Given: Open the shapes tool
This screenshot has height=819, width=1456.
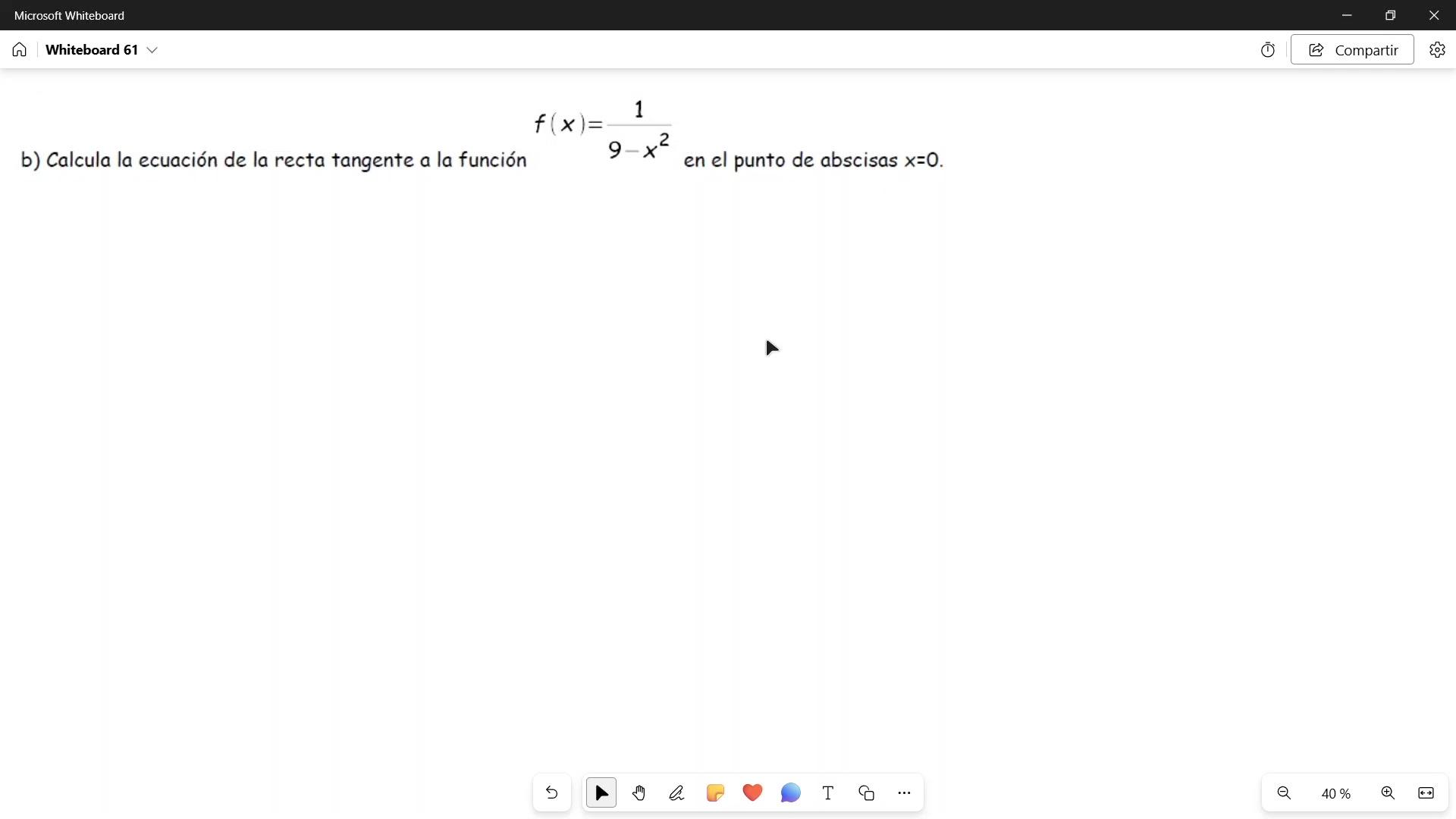Looking at the screenshot, I should pyautogui.click(x=866, y=793).
